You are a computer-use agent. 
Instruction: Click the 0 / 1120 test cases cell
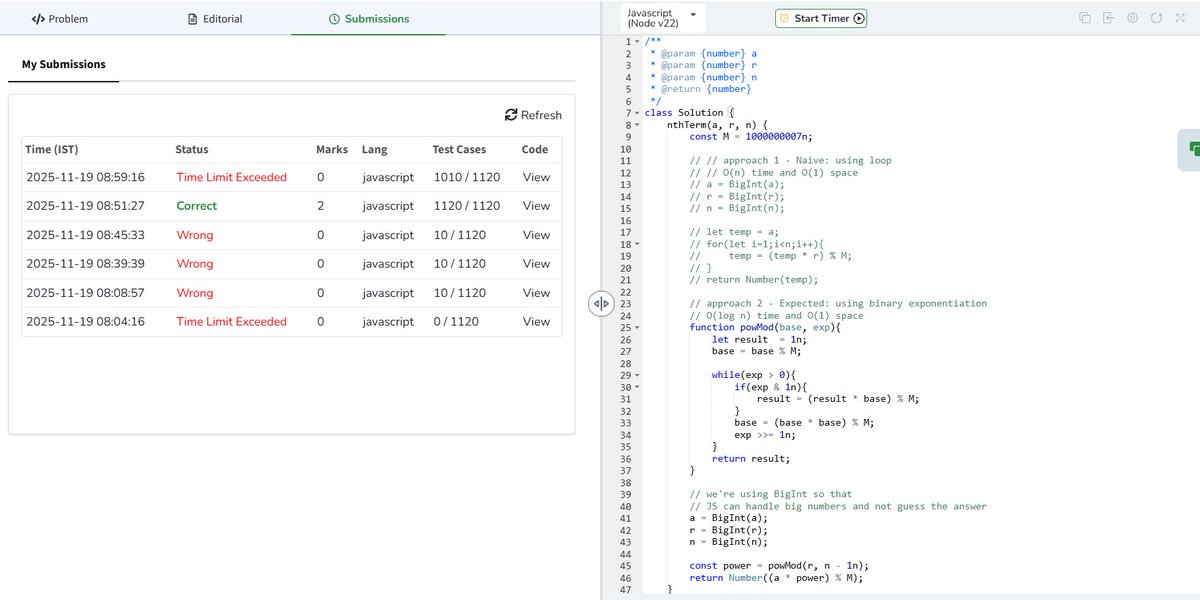[x=455, y=322]
